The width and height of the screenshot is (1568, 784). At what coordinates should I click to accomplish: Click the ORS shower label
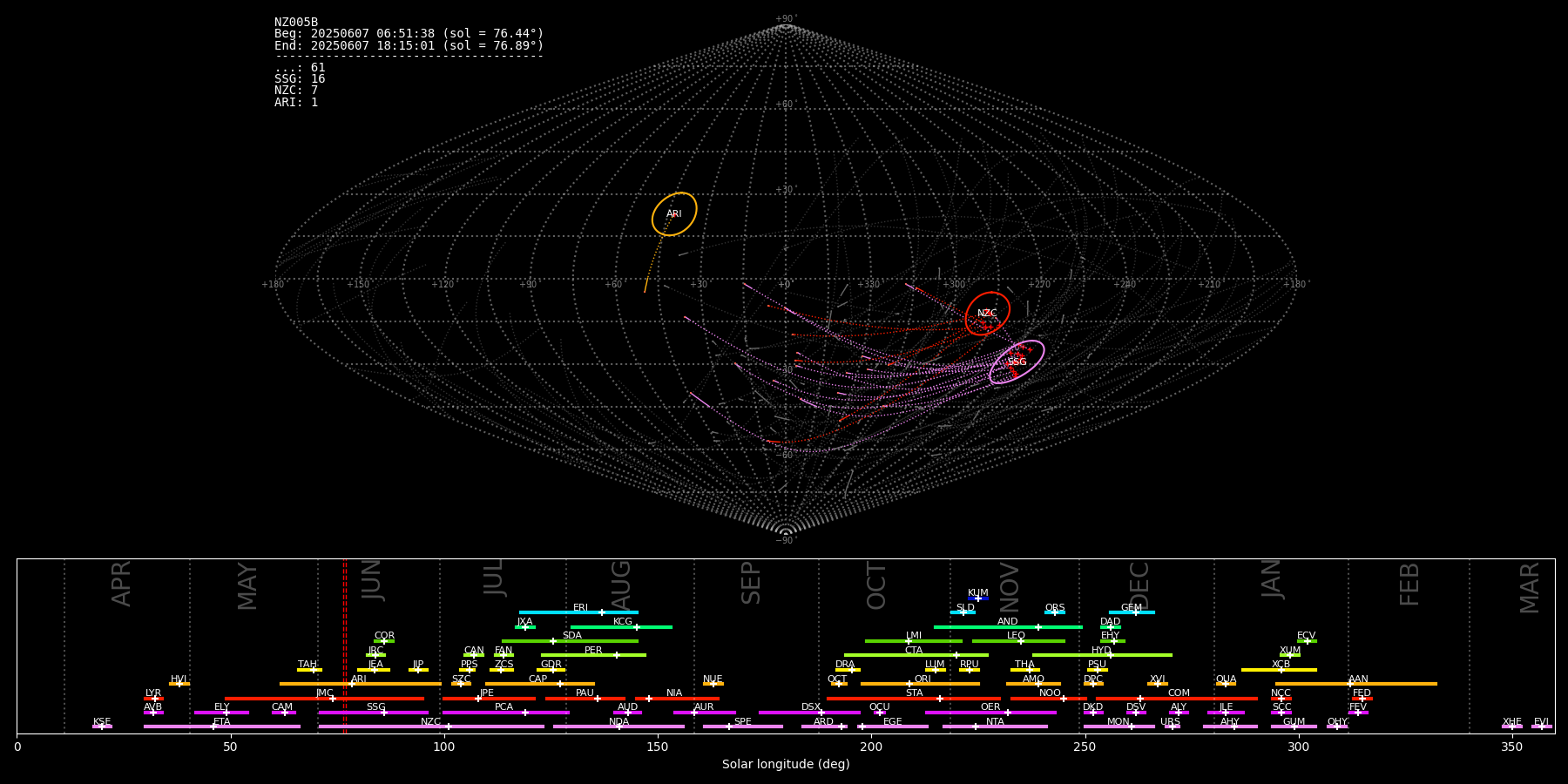(x=1055, y=608)
